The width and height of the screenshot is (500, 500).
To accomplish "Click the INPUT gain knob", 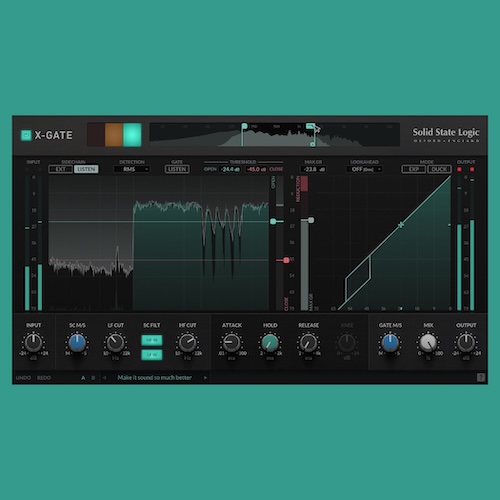I will tap(34, 343).
